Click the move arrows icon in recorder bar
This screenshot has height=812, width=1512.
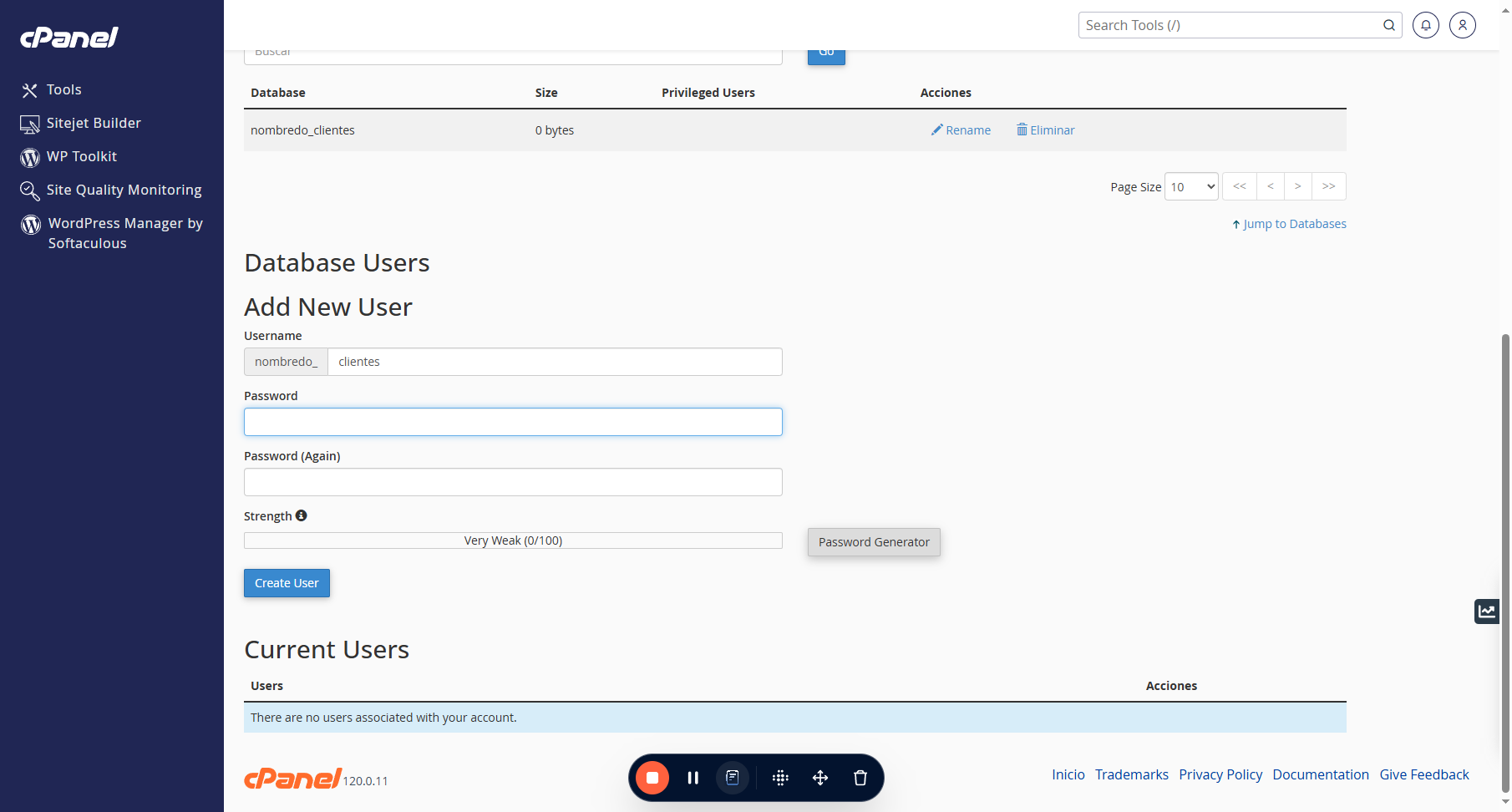click(820, 778)
